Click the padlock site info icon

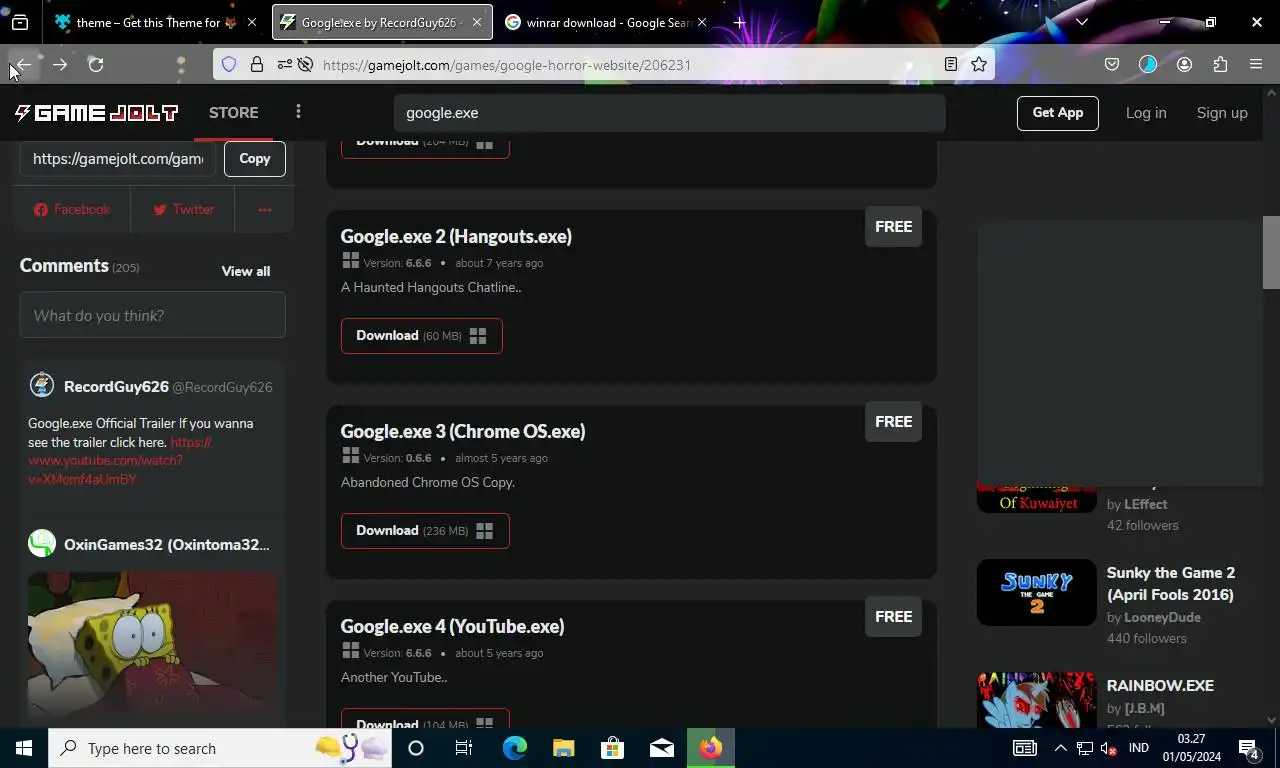[257, 64]
